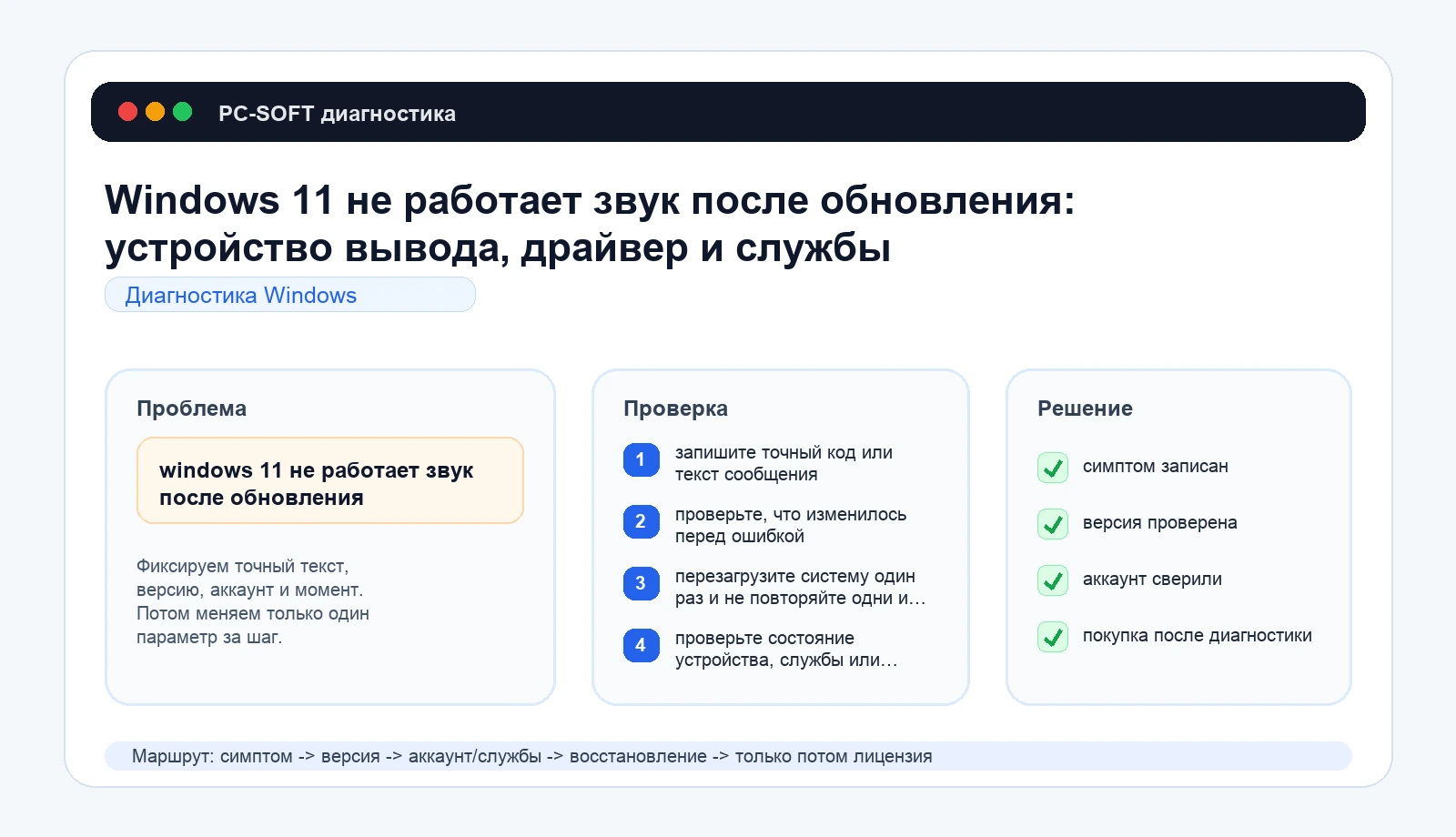Click the симптом записан label
The width and height of the screenshot is (1456, 837).
tap(1156, 466)
